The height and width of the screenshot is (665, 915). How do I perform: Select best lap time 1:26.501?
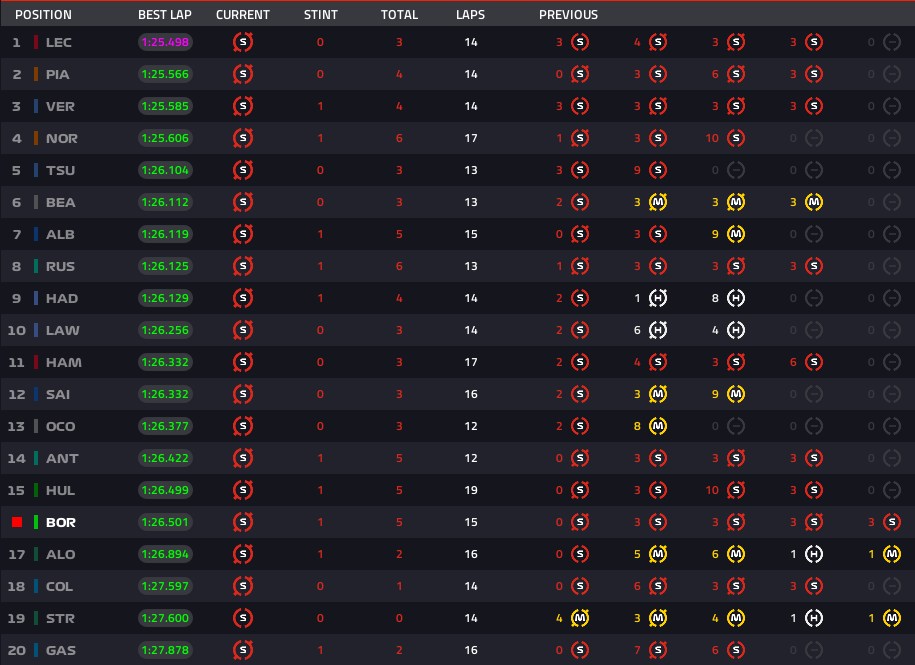(165, 522)
